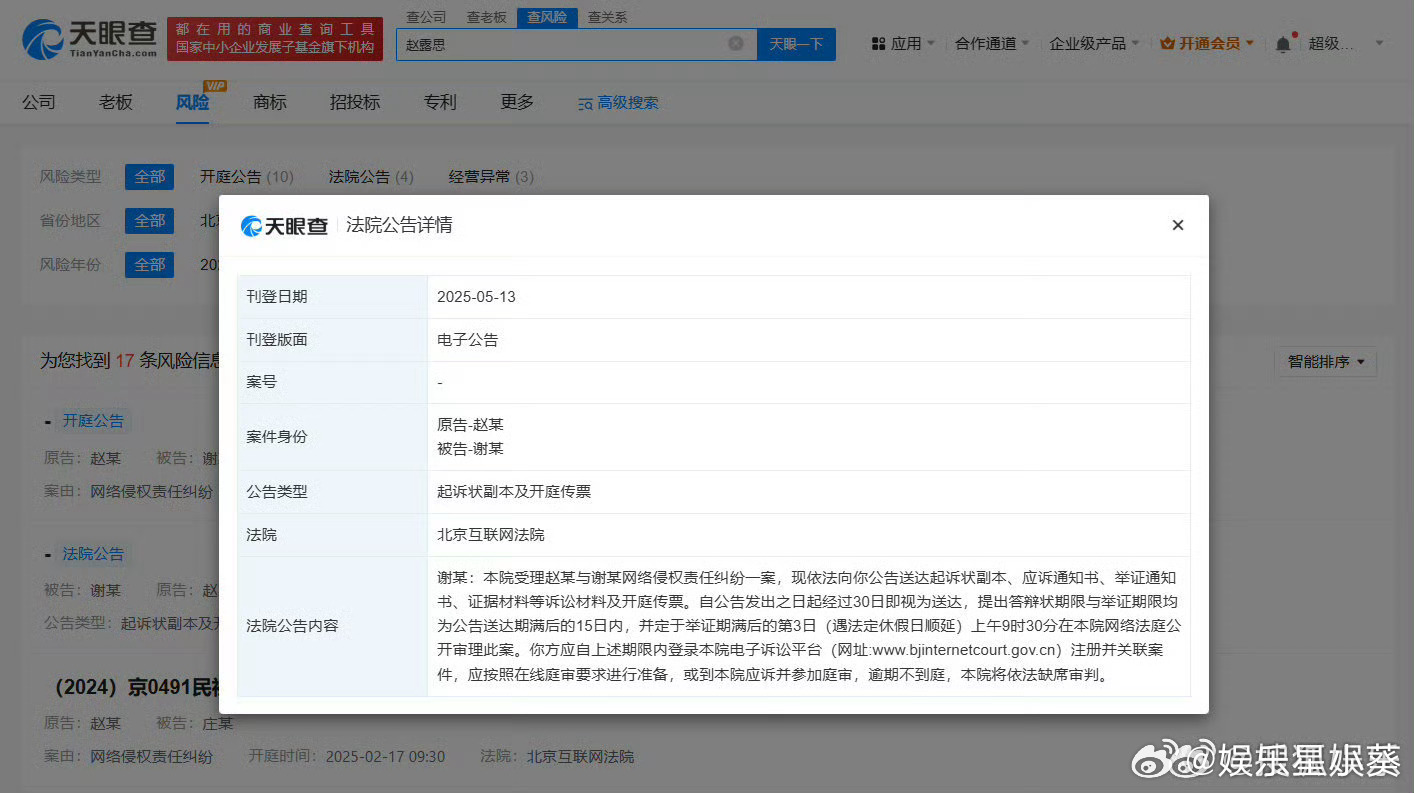Open the notifications bell

click(x=1283, y=44)
